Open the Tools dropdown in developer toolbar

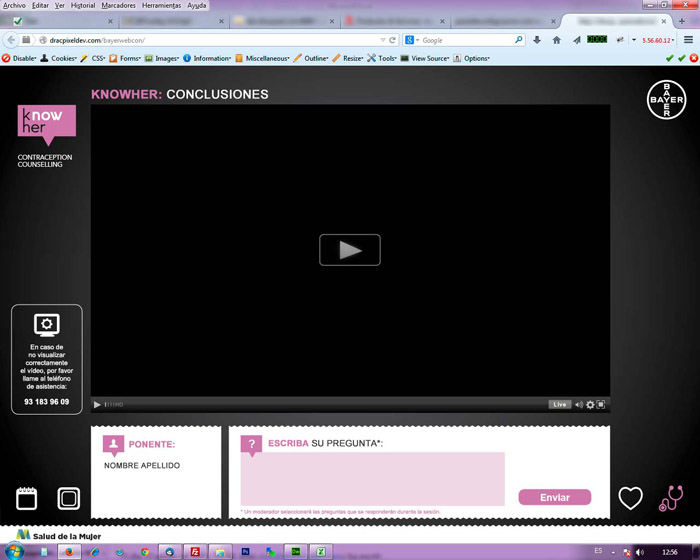382,58
